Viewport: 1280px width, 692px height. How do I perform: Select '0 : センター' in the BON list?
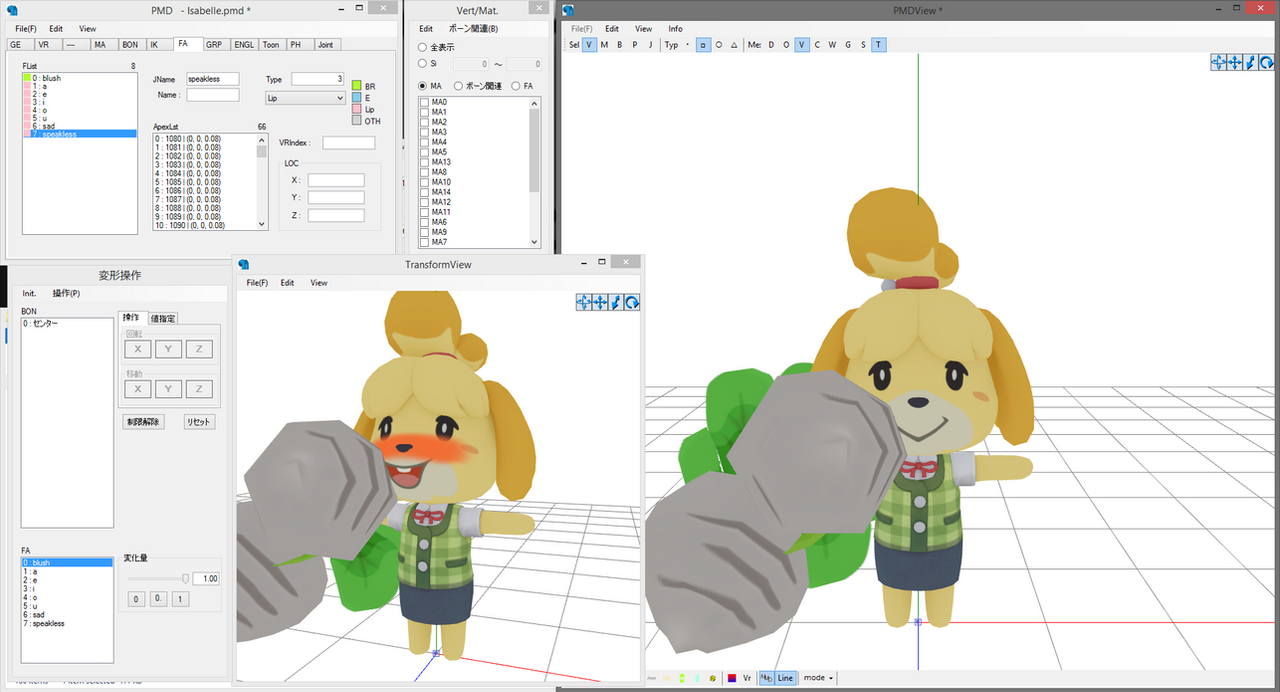(x=67, y=323)
